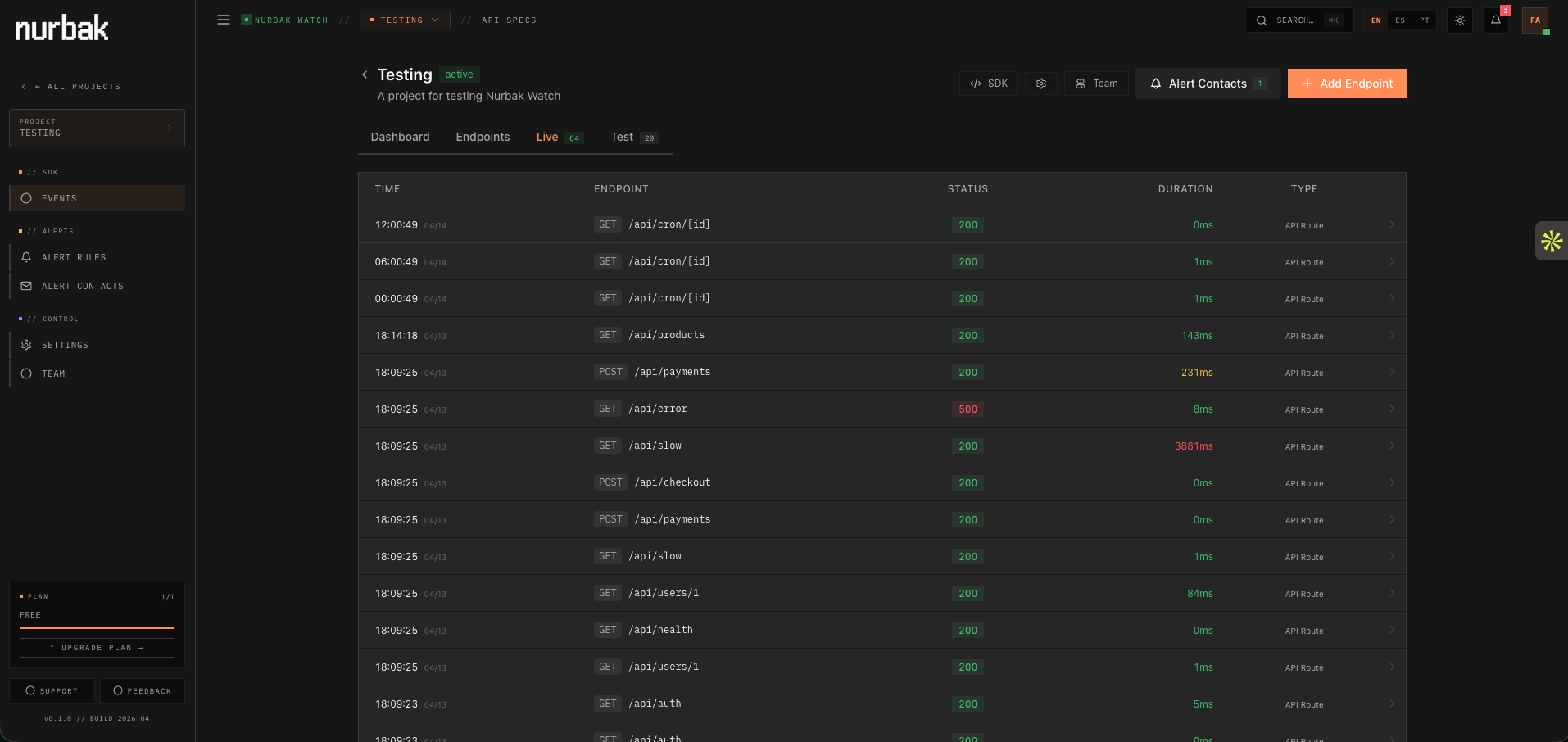
Task: Click the FA user avatar
Action: tap(1535, 20)
